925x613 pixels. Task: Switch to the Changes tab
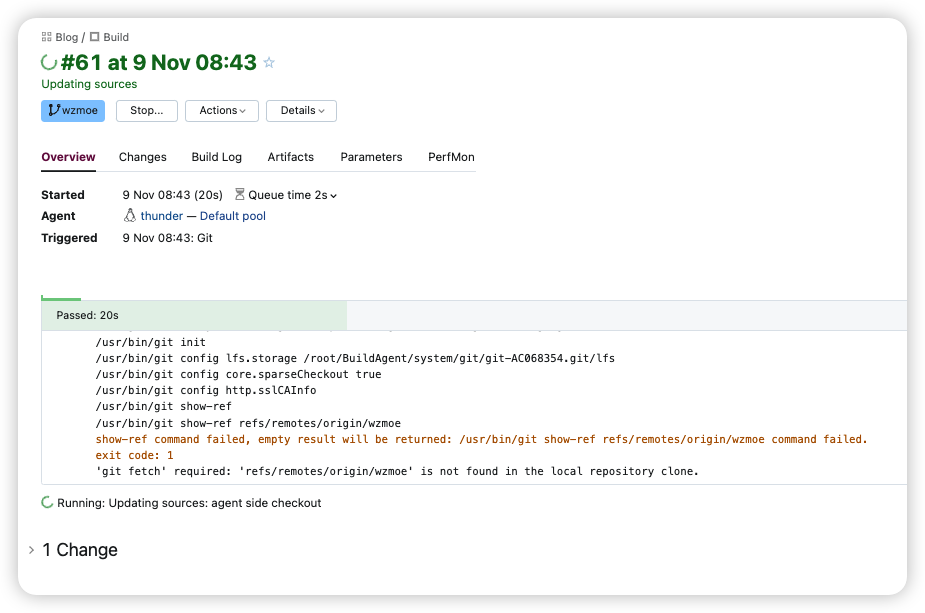pyautogui.click(x=143, y=157)
